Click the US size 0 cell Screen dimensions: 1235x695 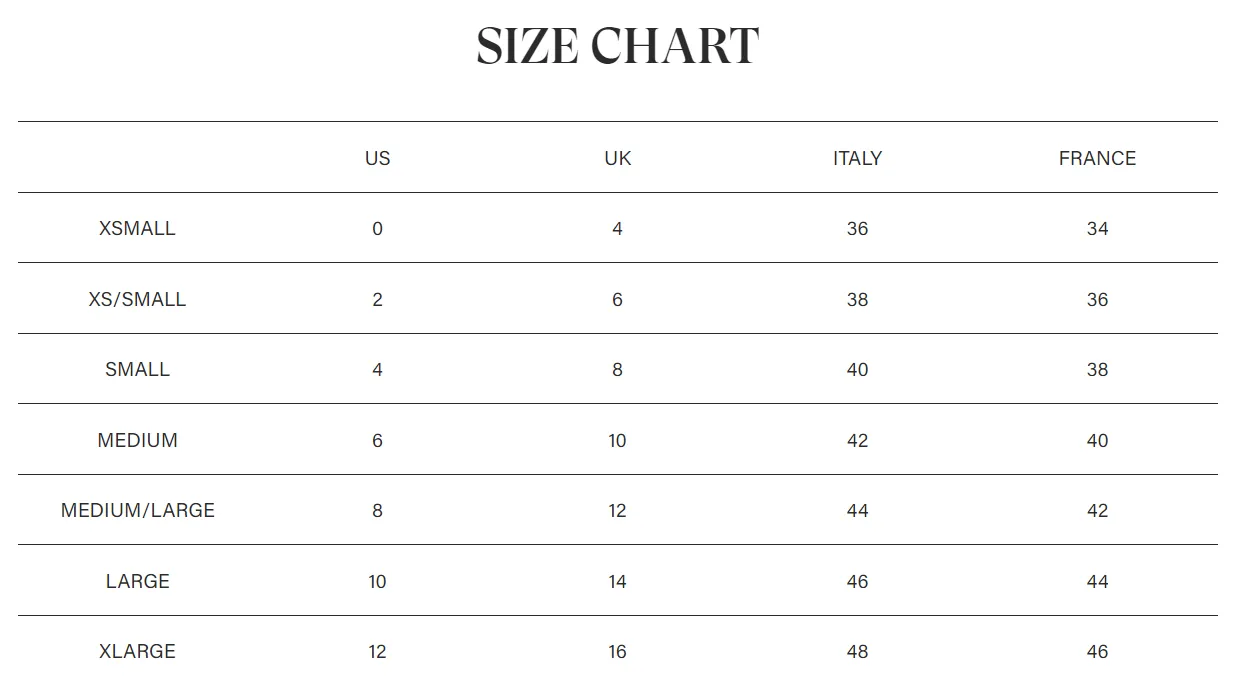377,228
